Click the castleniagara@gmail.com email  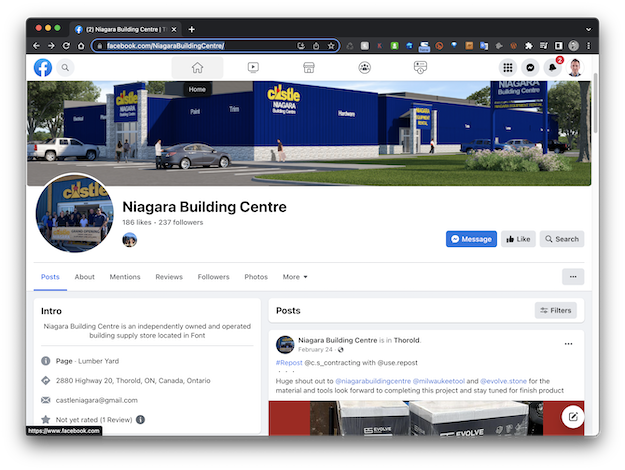pyautogui.click(x=96, y=400)
